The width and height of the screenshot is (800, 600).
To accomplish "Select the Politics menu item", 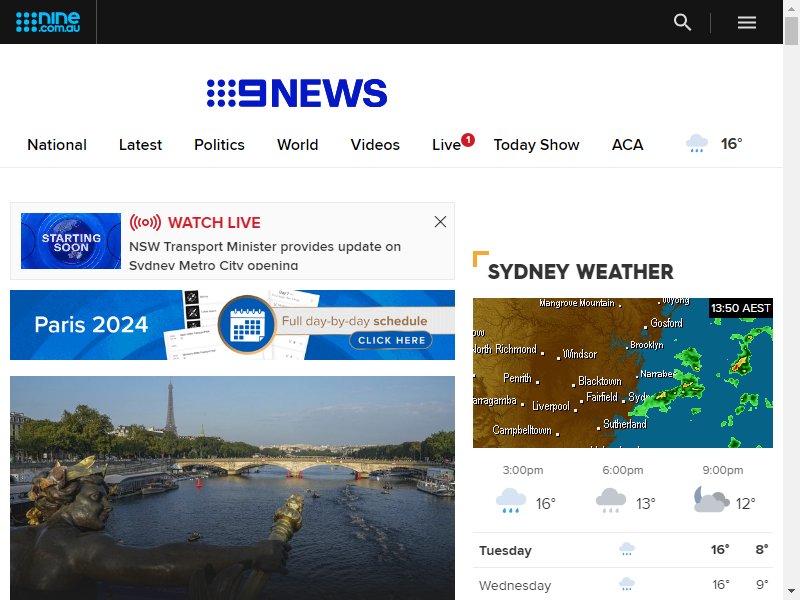I will pyautogui.click(x=219, y=145).
